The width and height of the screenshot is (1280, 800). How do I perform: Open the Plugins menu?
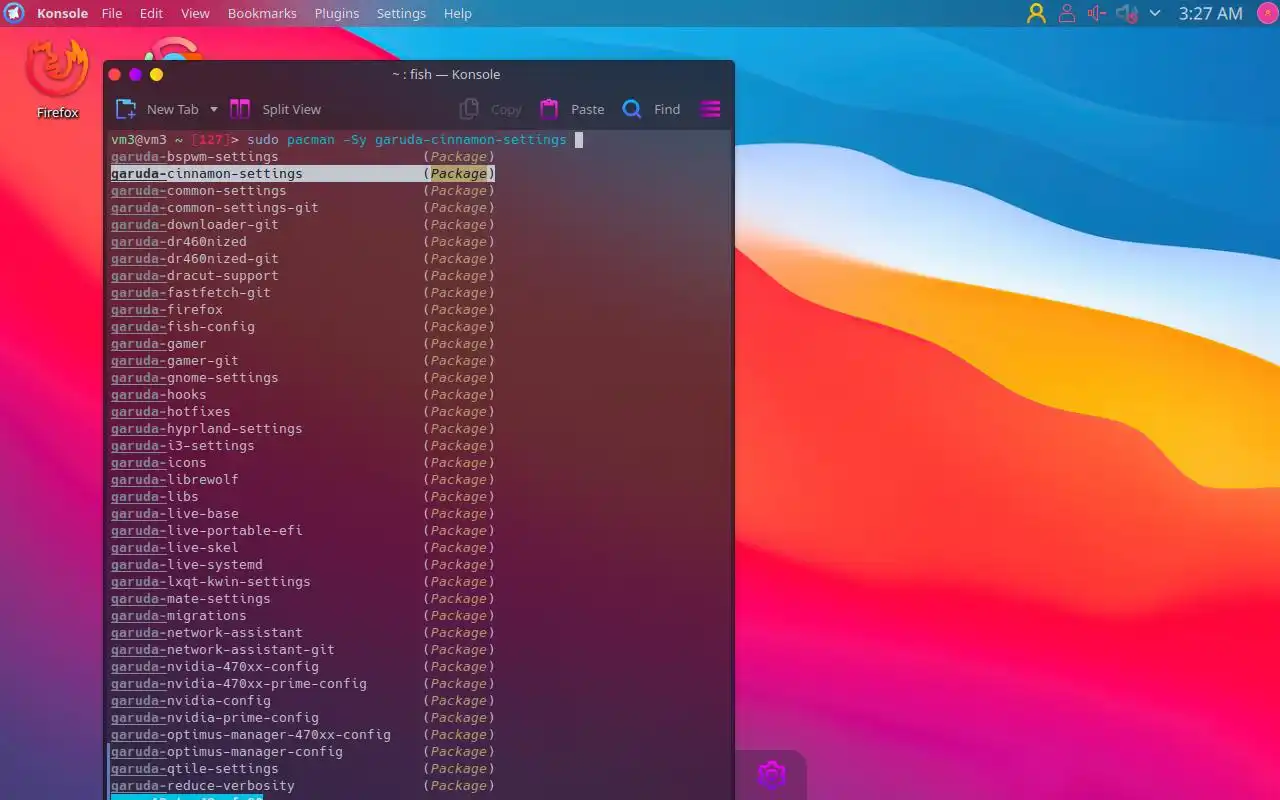pos(337,13)
